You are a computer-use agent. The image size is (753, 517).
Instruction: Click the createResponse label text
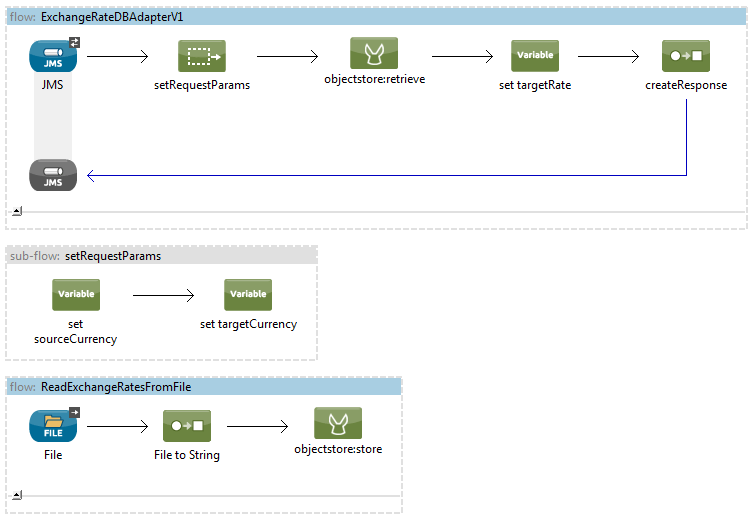[685, 86]
